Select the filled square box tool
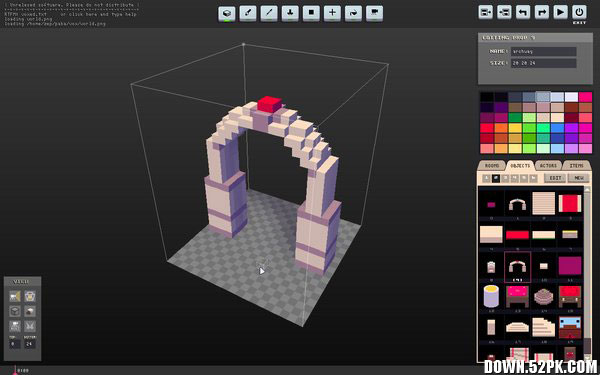This screenshot has width=600, height=375. click(311, 13)
